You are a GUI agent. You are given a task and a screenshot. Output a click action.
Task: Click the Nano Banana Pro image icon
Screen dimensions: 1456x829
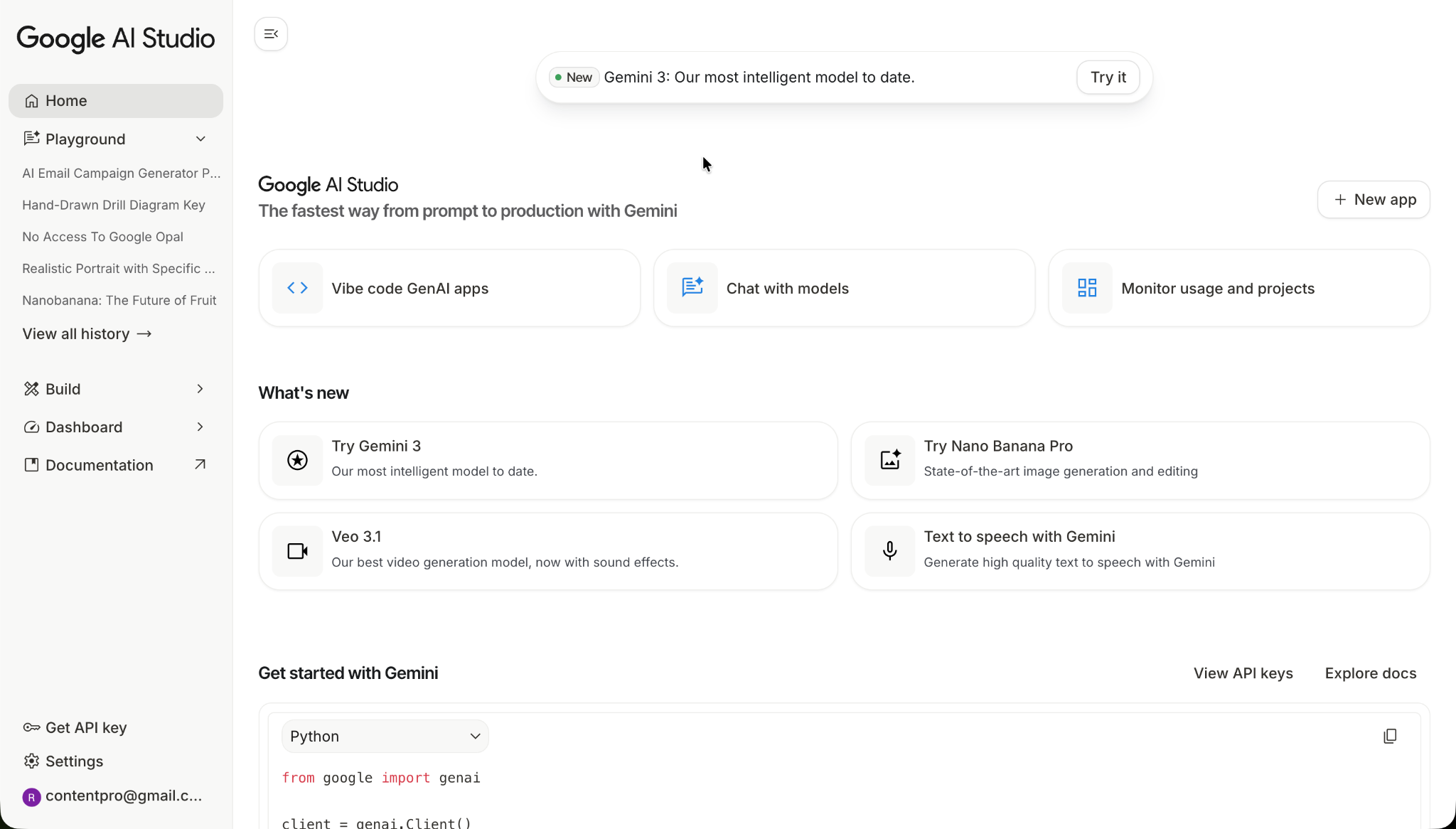pyautogui.click(x=889, y=460)
